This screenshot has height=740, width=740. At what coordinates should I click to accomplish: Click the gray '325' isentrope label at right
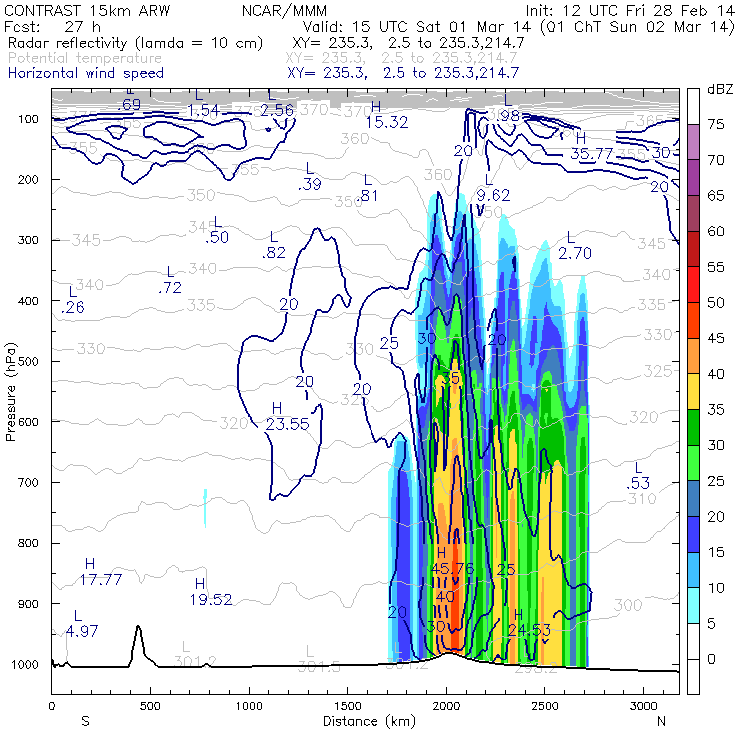point(657,371)
